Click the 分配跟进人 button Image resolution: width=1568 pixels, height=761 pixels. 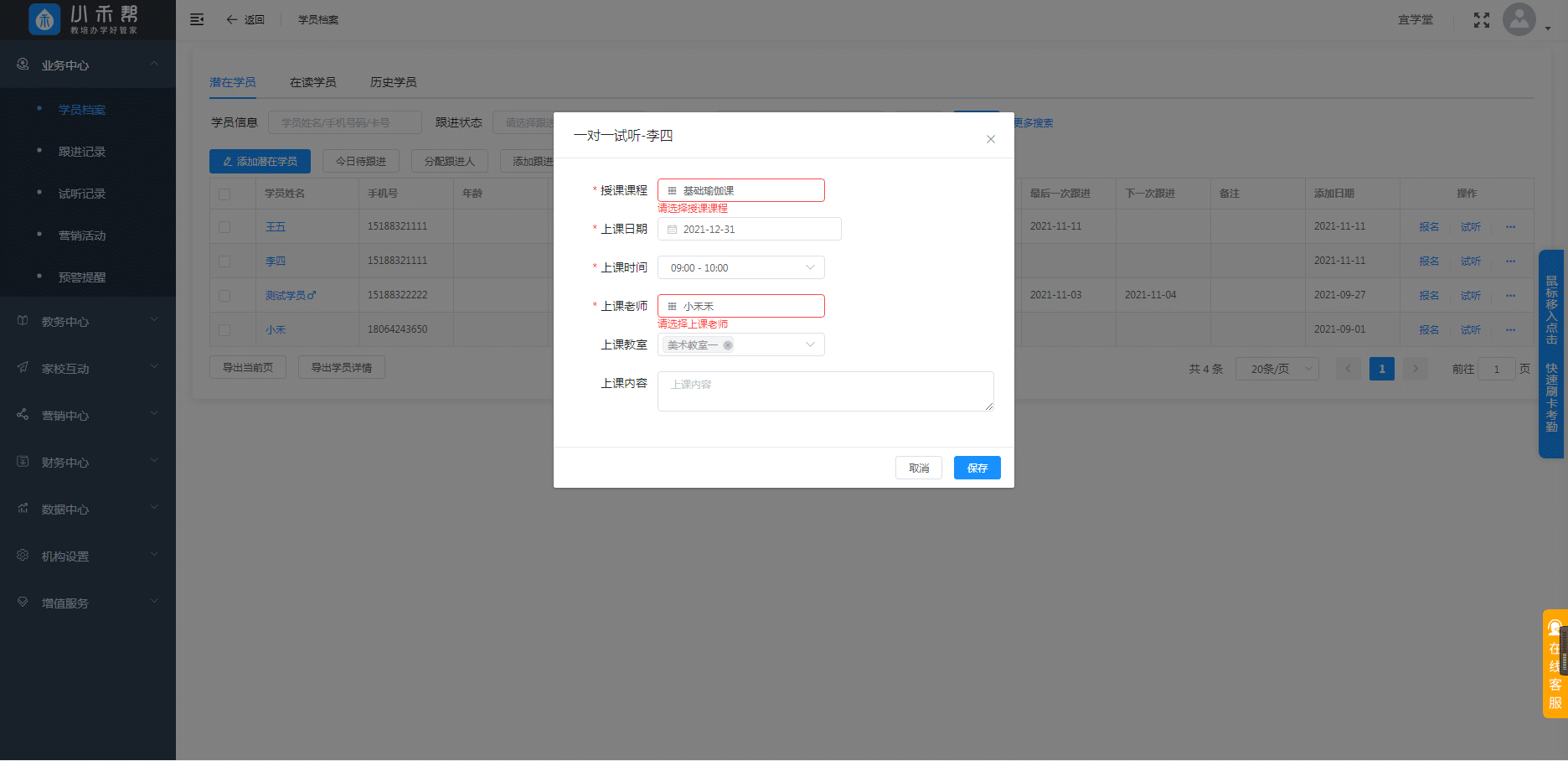(x=450, y=162)
